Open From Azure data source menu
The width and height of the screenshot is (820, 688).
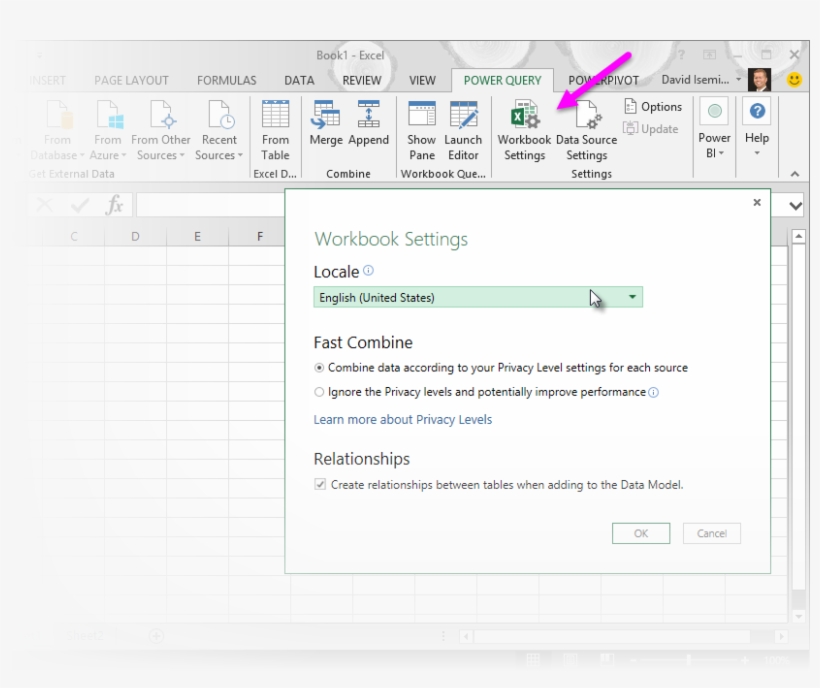coord(108,131)
